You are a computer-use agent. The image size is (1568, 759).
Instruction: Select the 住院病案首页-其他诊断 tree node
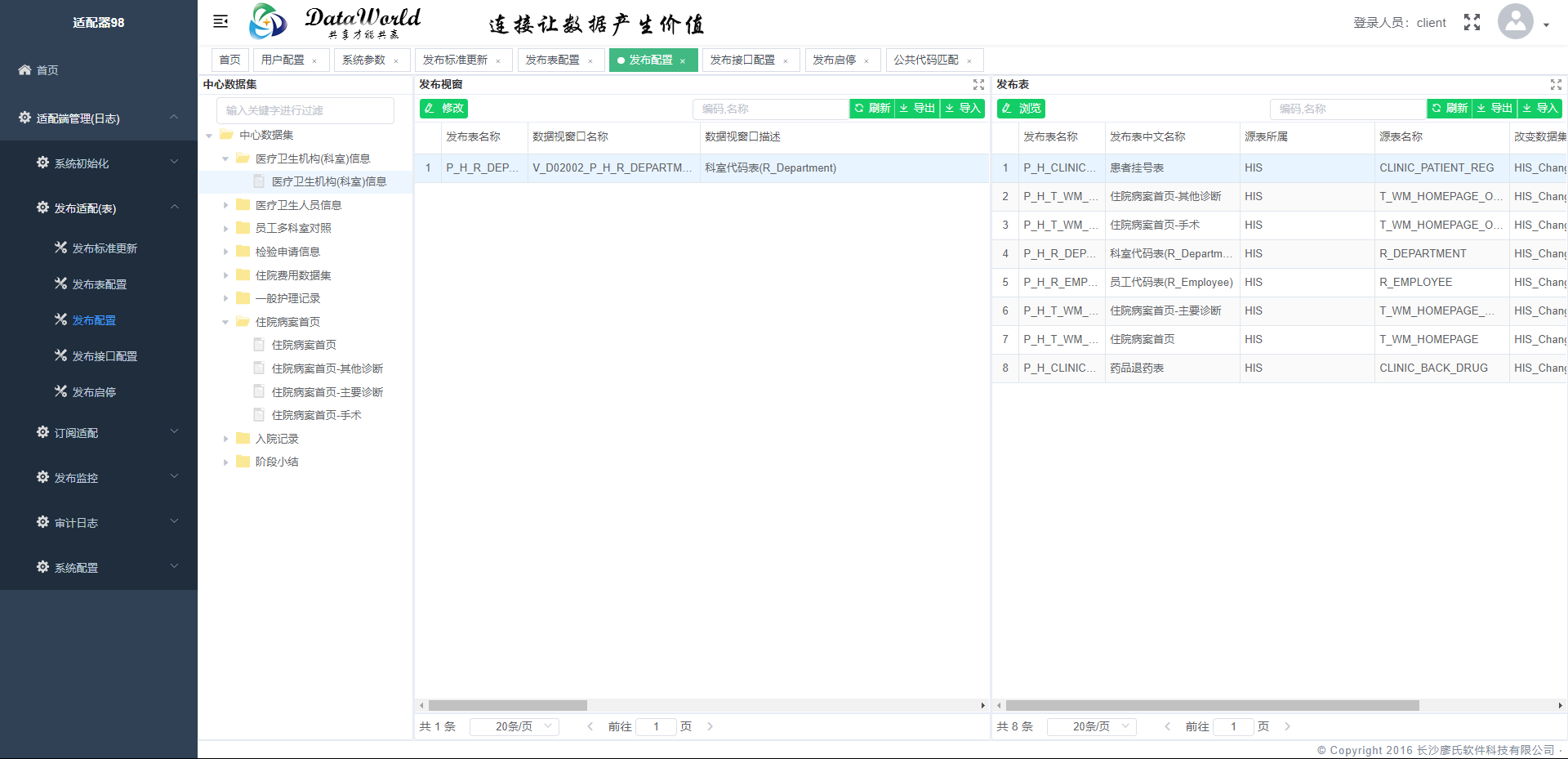click(327, 368)
